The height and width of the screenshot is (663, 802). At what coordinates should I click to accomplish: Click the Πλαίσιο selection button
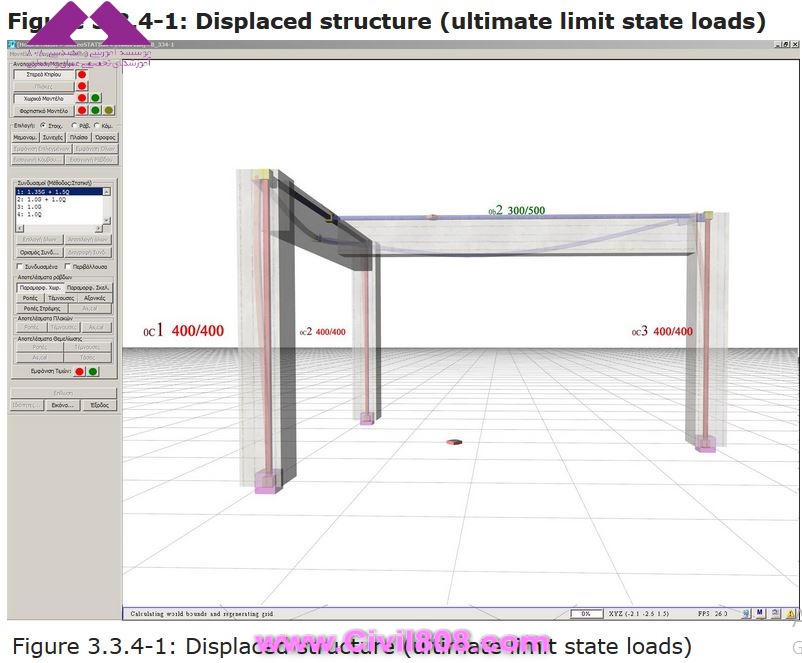79,138
